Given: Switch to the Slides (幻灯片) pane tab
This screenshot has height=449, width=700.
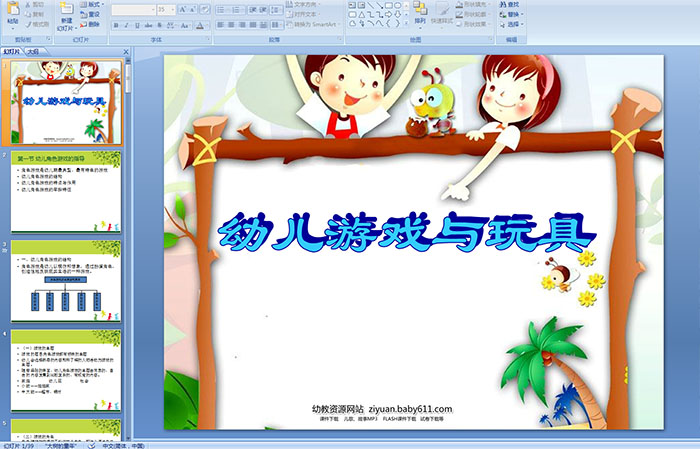Looking at the screenshot, I should [x=11, y=52].
